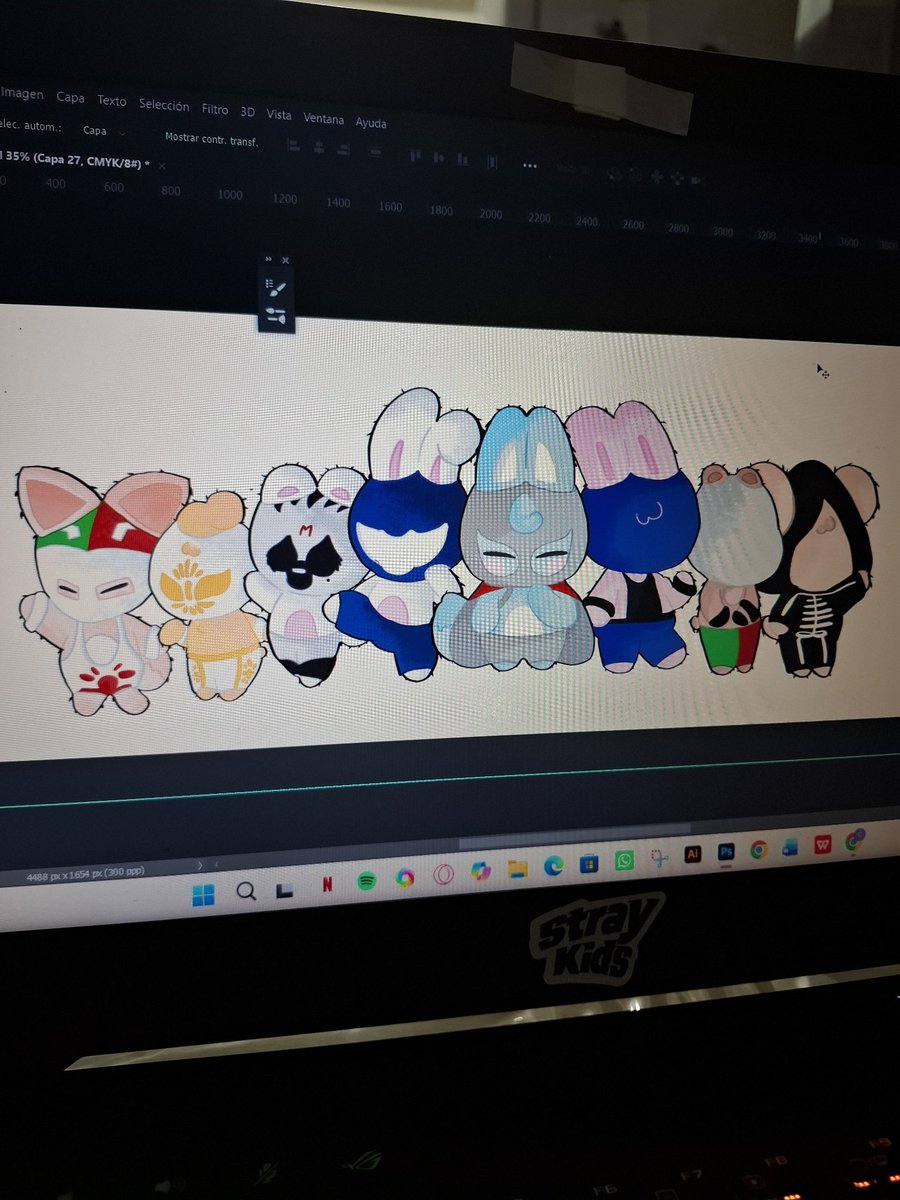Open WPS Office from the taskbar
Viewport: 900px width, 1200px height.
822,844
